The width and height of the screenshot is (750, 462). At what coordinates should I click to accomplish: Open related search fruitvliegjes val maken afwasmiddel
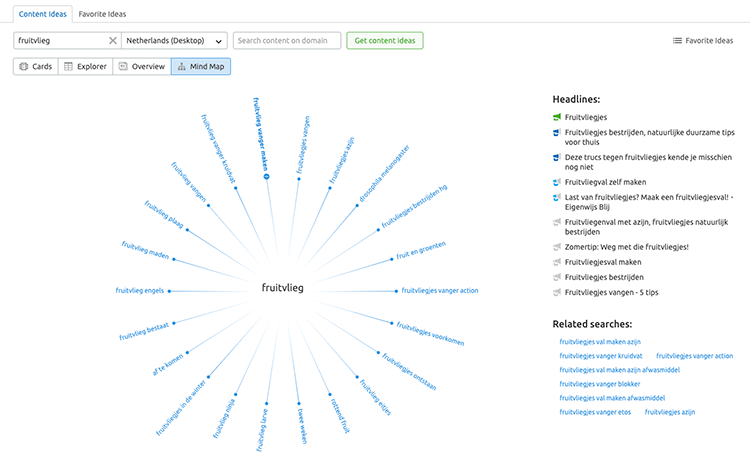coord(612,398)
